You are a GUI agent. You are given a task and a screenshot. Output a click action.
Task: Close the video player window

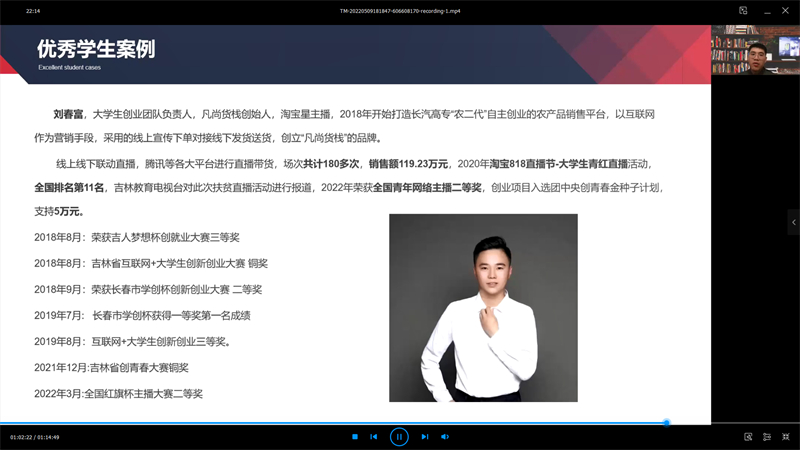pyautogui.click(x=787, y=10)
